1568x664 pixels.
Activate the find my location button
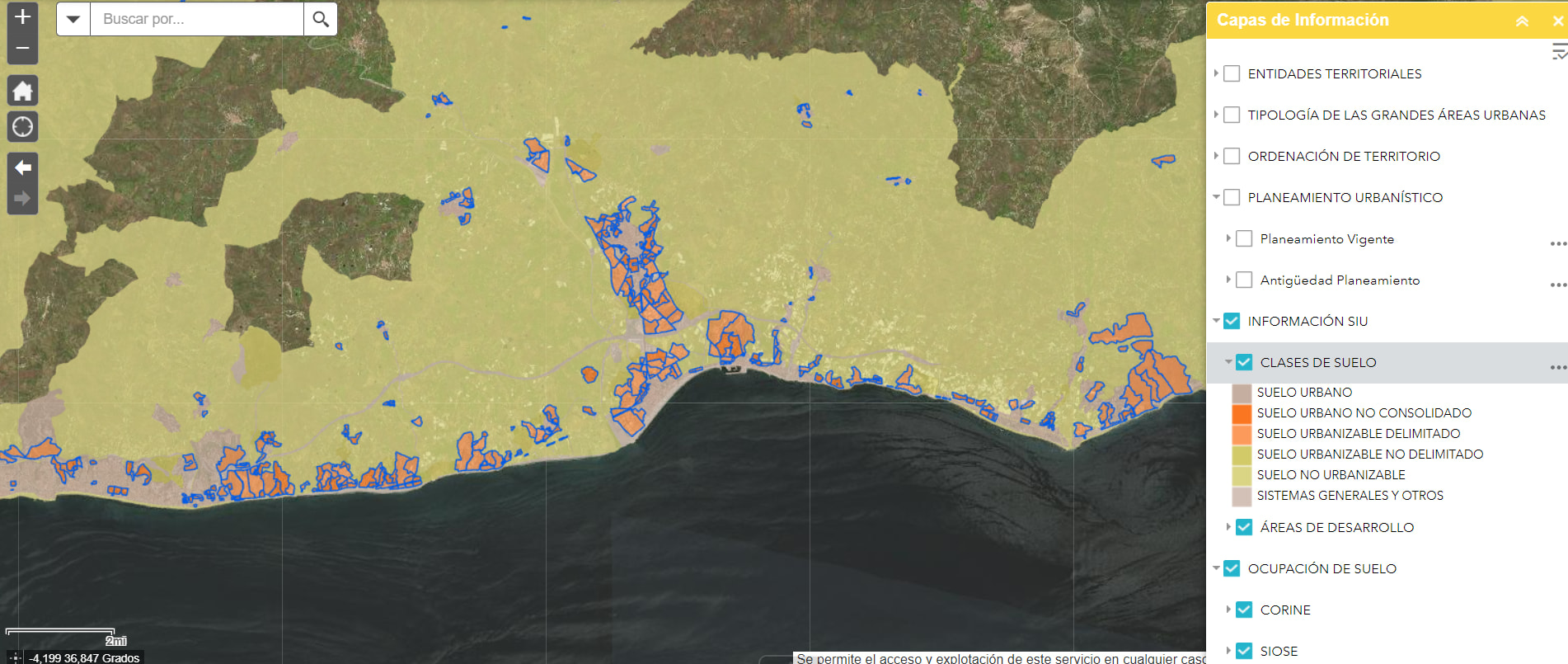22,127
